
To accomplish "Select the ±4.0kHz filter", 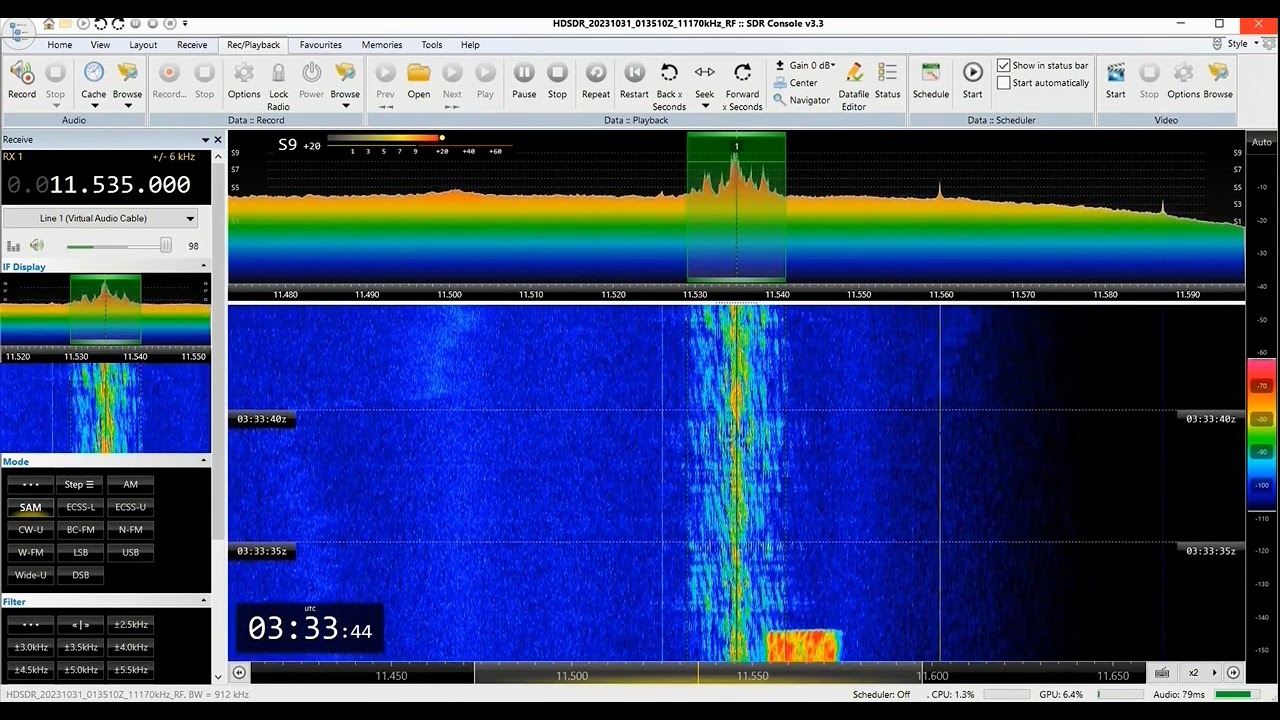I will point(130,647).
